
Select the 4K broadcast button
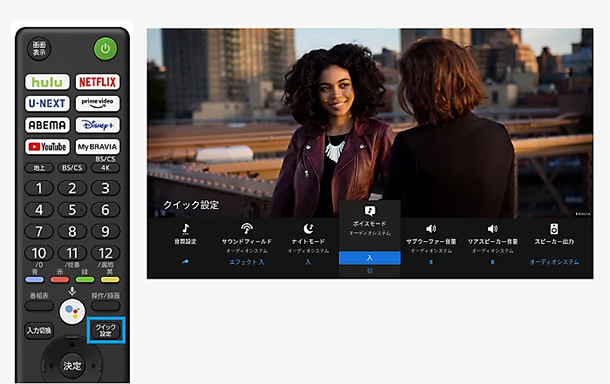click(x=105, y=168)
